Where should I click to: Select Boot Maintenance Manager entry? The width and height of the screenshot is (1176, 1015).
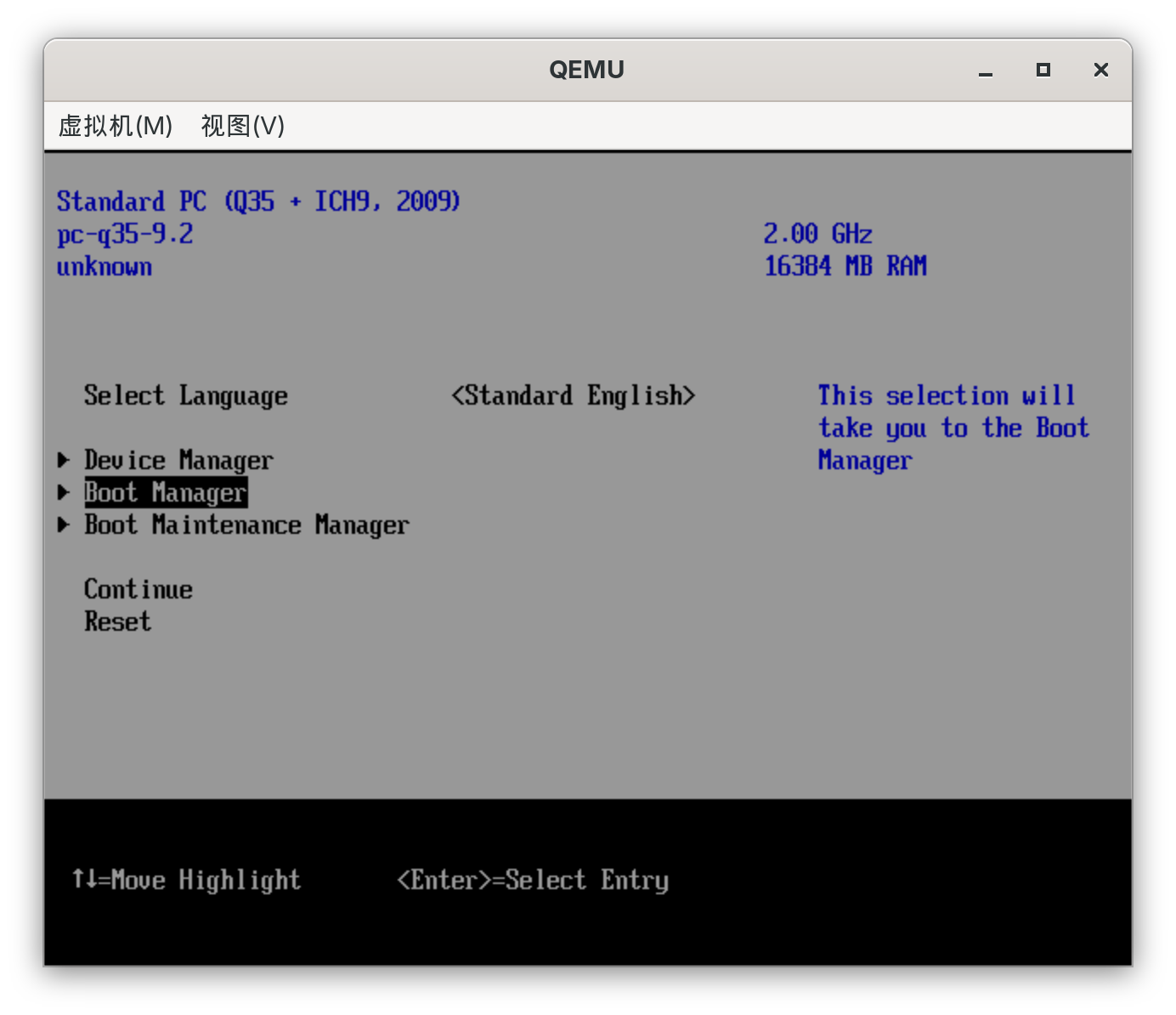pyautogui.click(x=246, y=525)
